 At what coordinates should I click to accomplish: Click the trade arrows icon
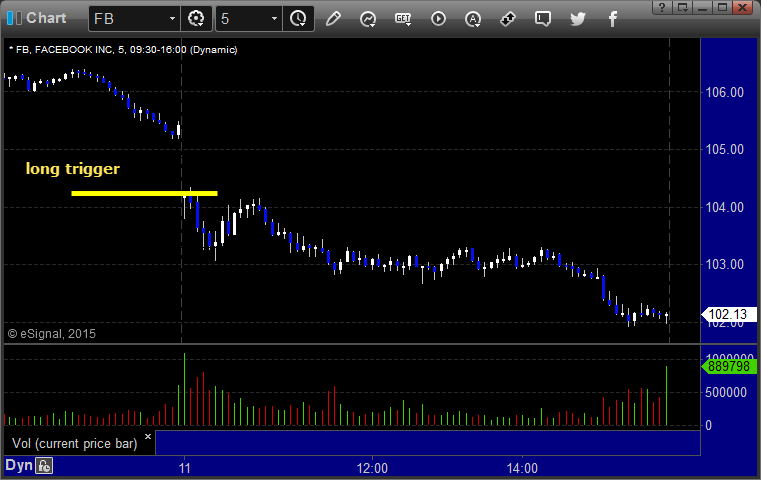508,19
